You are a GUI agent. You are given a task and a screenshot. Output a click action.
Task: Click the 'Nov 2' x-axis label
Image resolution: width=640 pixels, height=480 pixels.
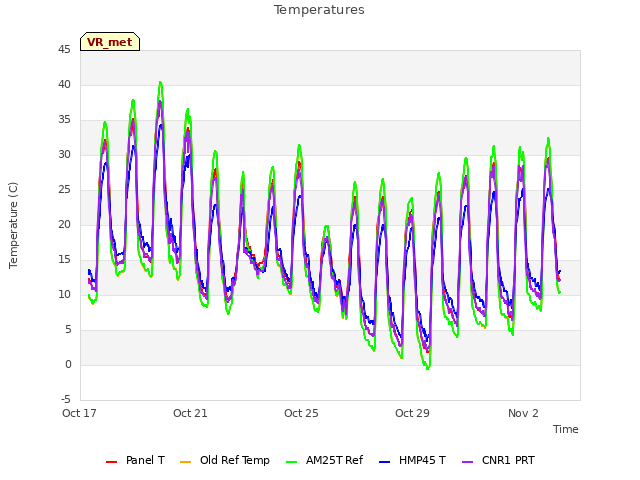(x=523, y=413)
